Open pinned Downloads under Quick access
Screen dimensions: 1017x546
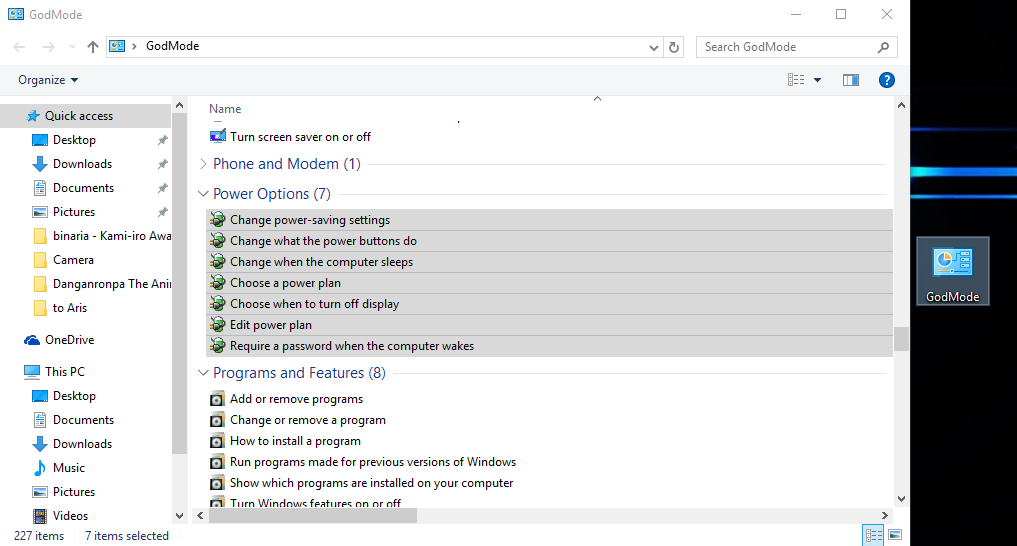82,163
